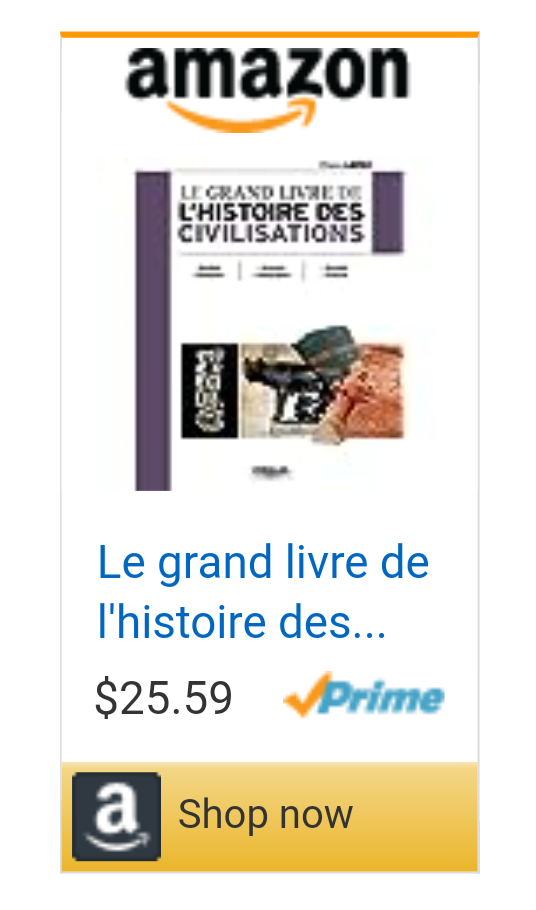Click the Shop now button

270,817
